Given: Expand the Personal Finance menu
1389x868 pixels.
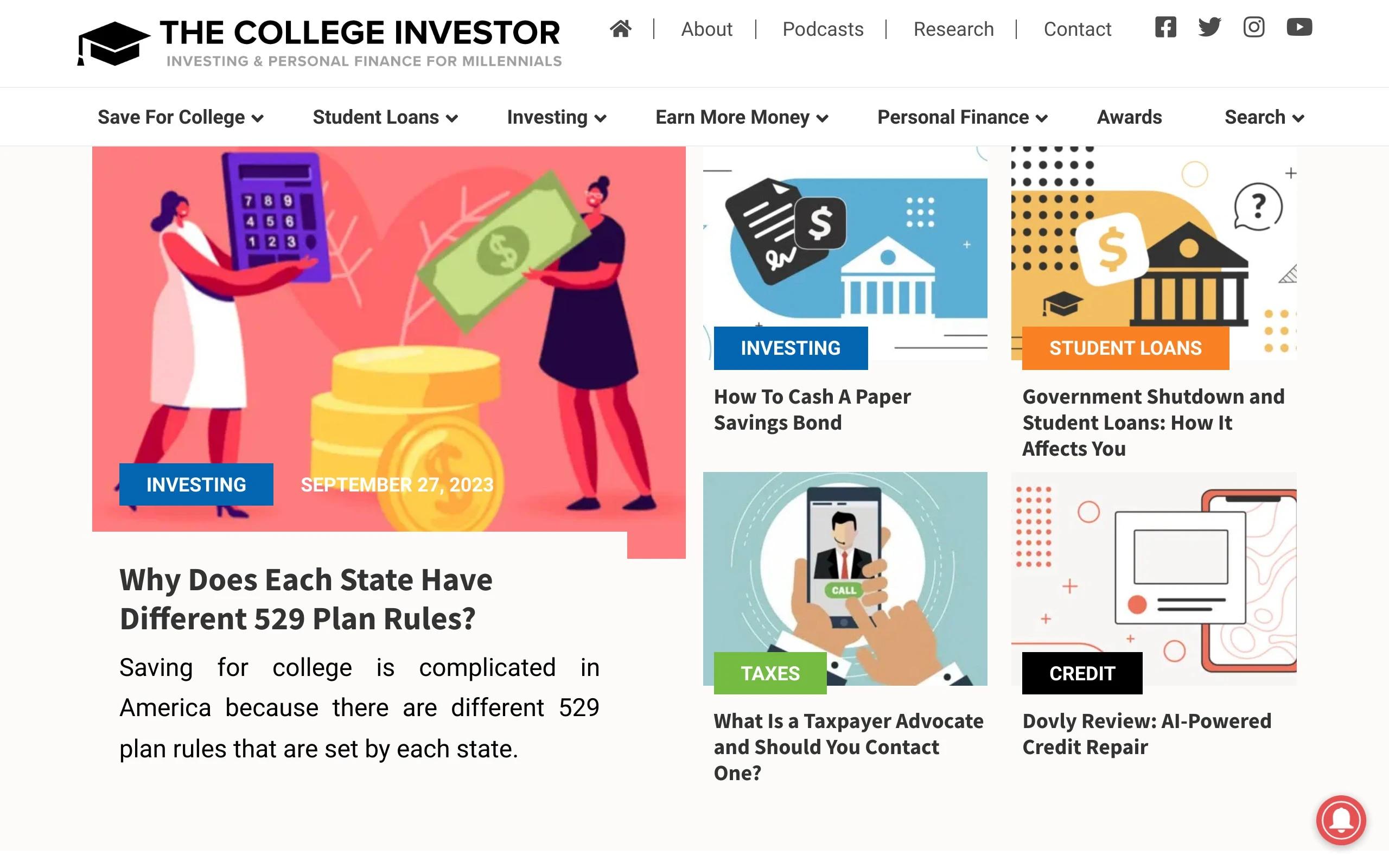Looking at the screenshot, I should 962,117.
